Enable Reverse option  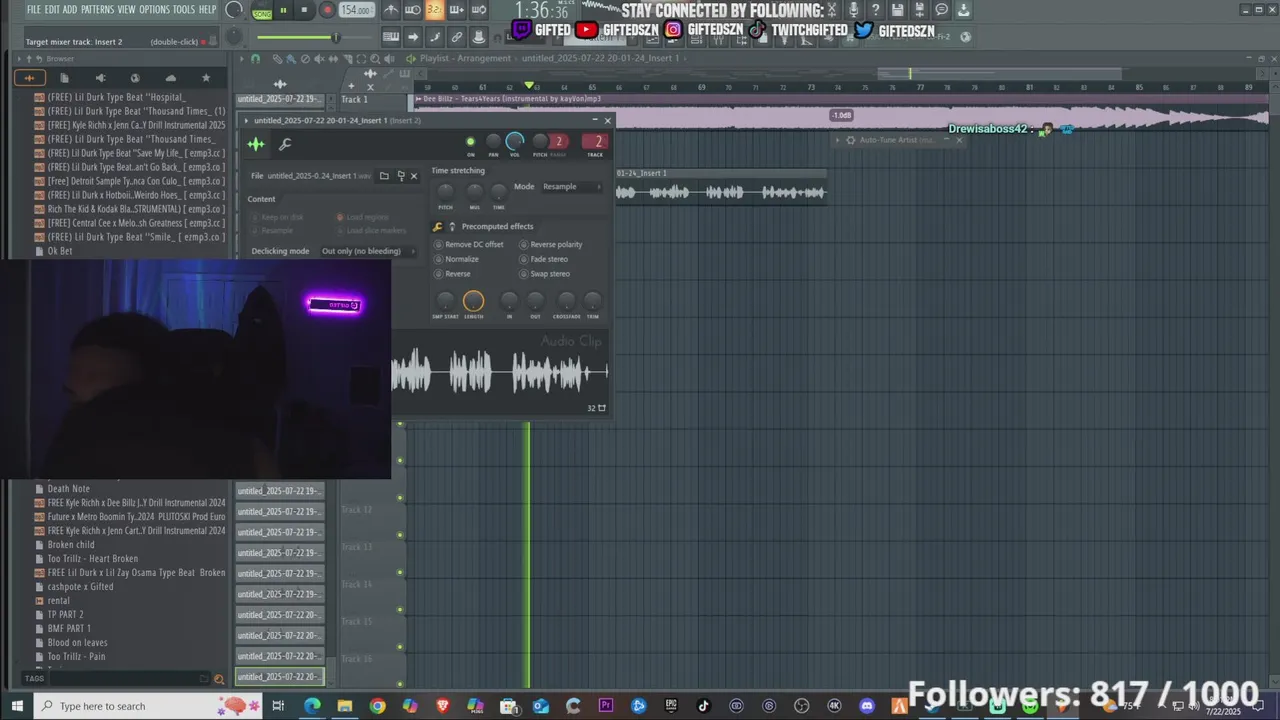click(452, 274)
